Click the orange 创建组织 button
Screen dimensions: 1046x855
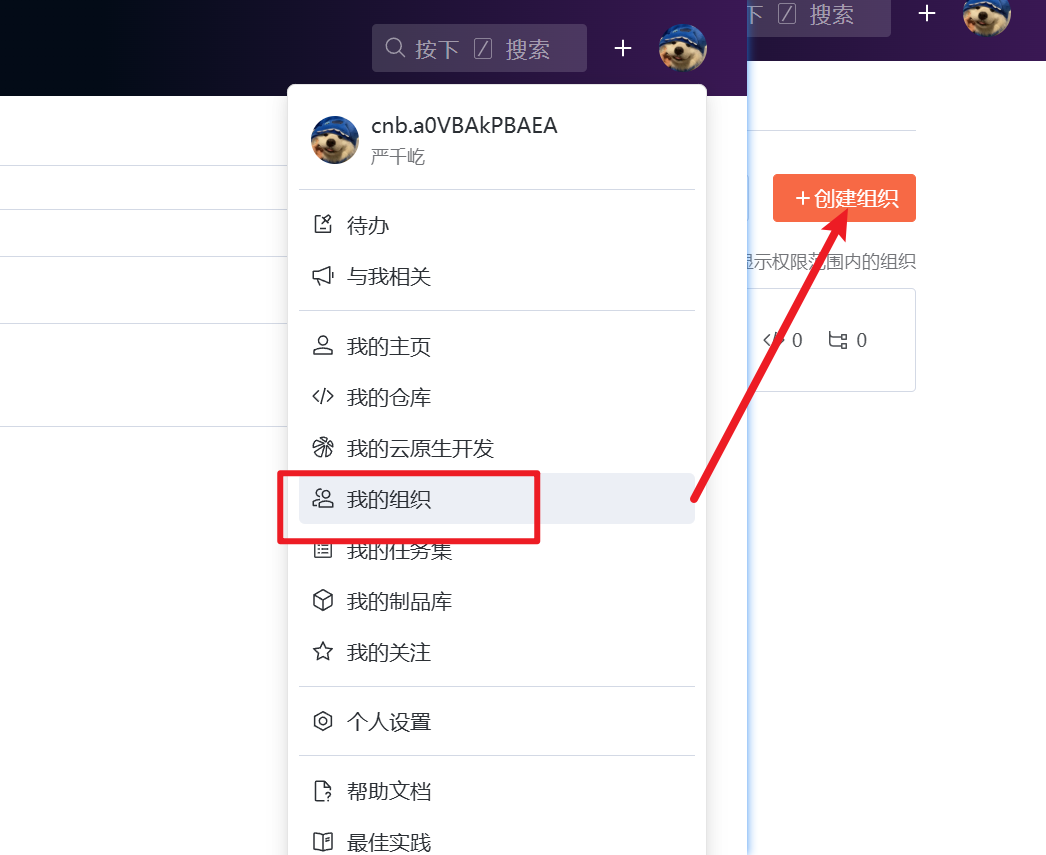(844, 198)
